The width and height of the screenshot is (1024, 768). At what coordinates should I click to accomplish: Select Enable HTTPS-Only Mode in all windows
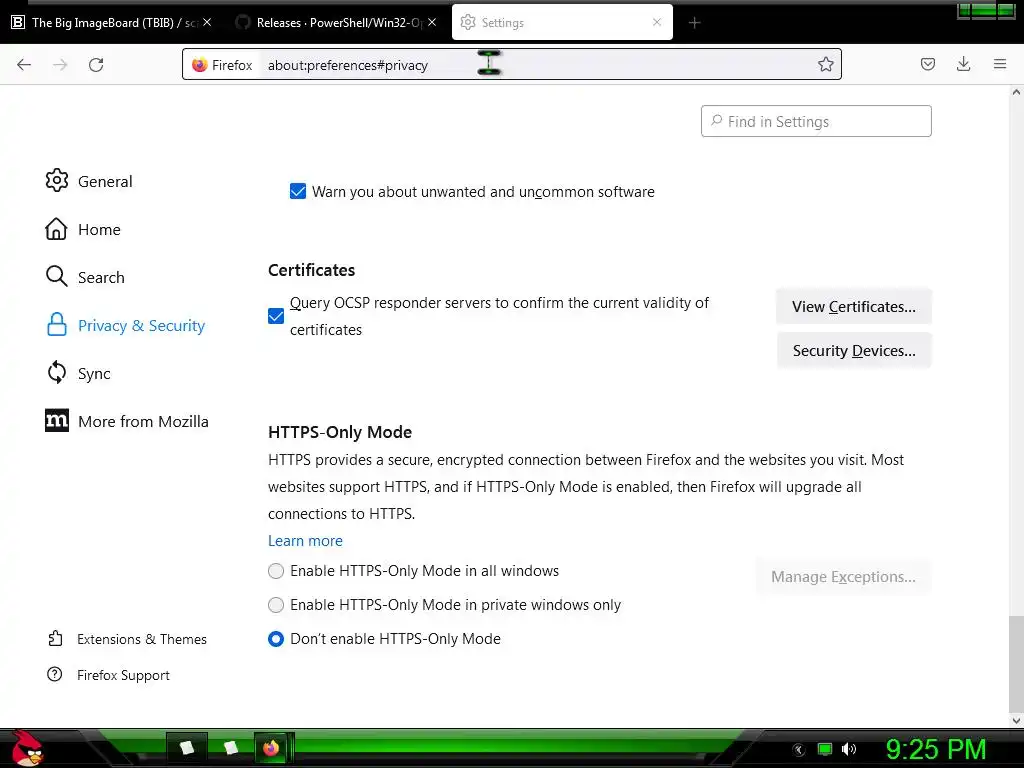(276, 571)
